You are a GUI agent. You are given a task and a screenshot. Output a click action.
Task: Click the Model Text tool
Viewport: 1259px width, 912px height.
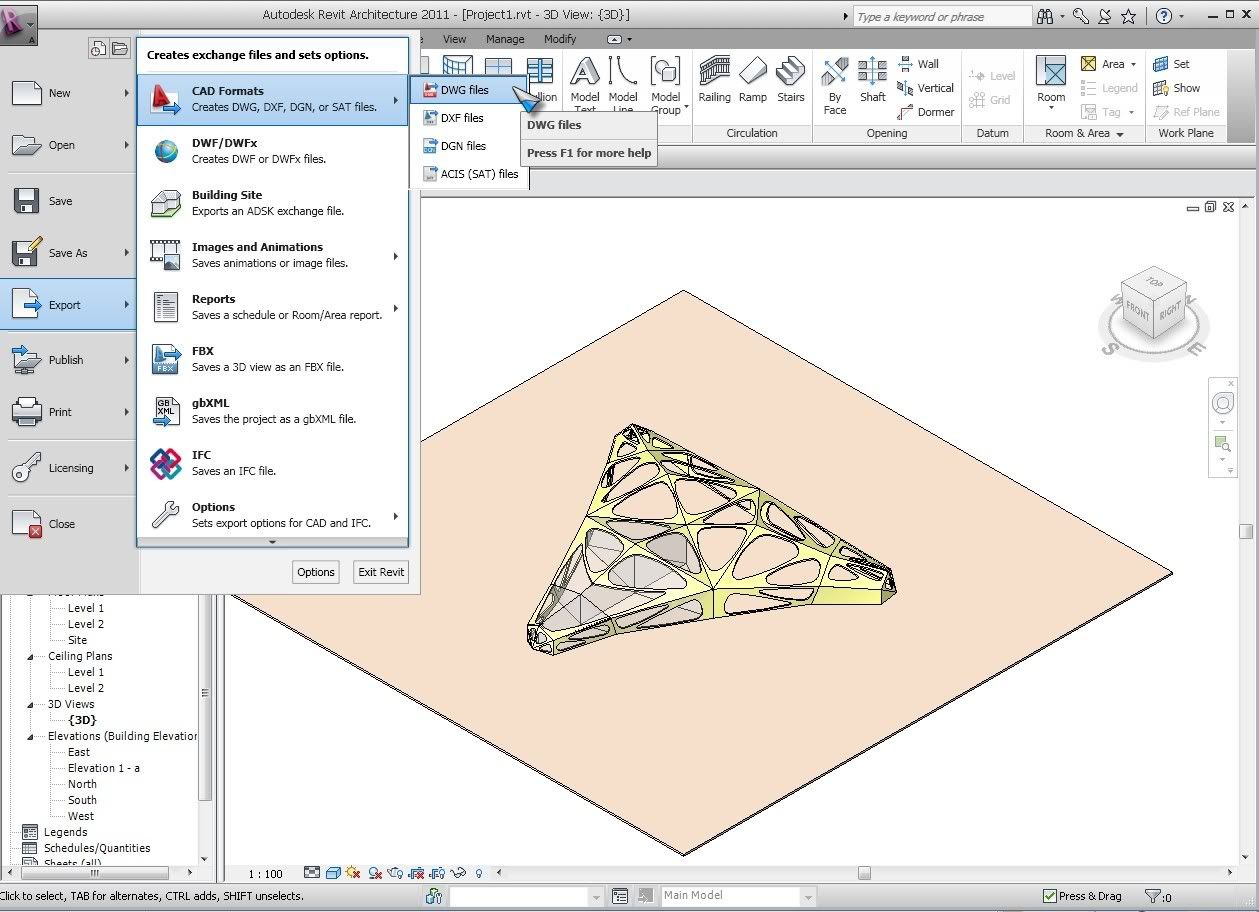(x=585, y=84)
